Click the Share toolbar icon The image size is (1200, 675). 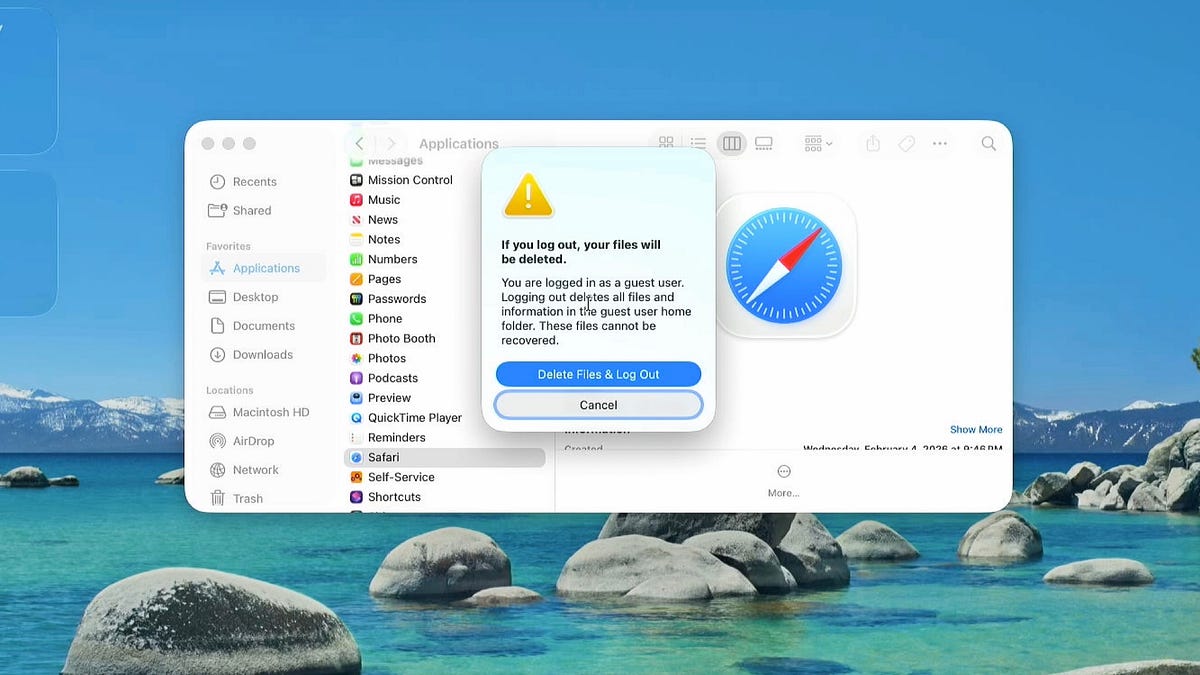click(873, 144)
